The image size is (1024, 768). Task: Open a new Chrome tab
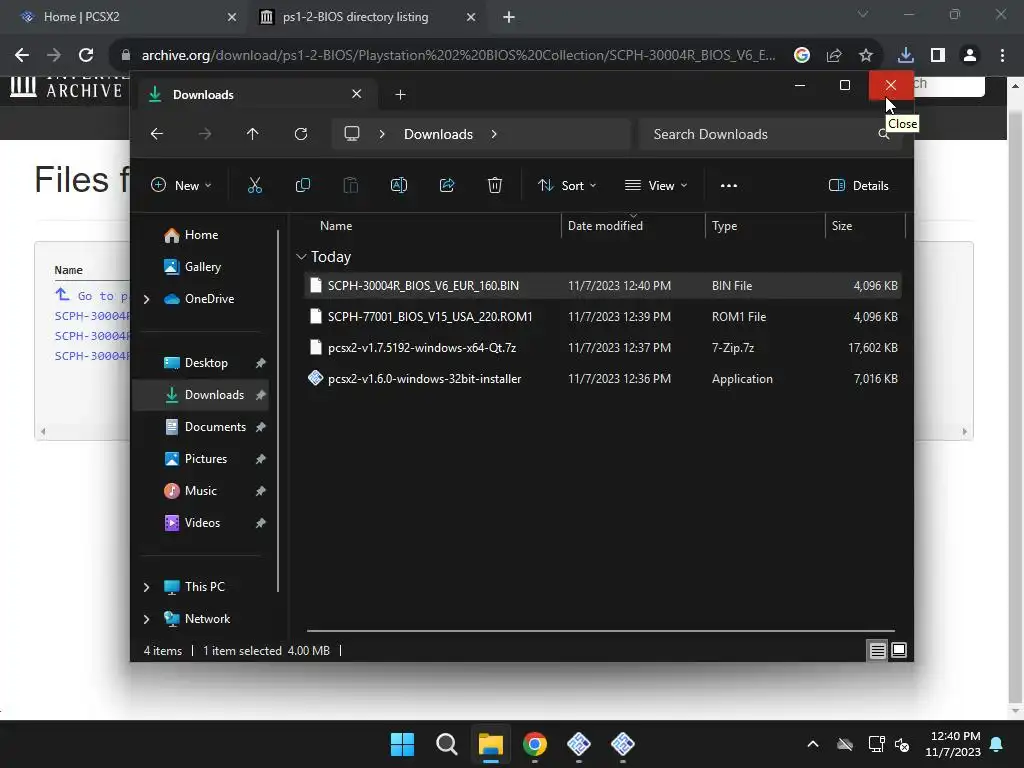tap(509, 17)
